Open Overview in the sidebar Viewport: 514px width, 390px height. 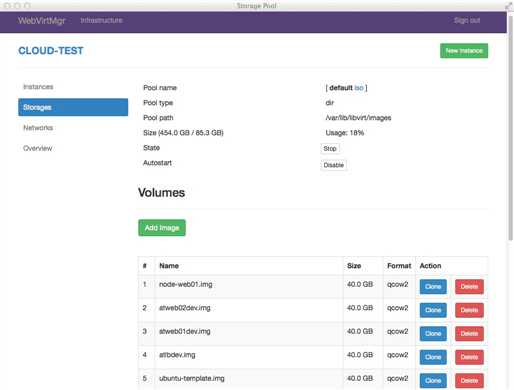tap(38, 148)
